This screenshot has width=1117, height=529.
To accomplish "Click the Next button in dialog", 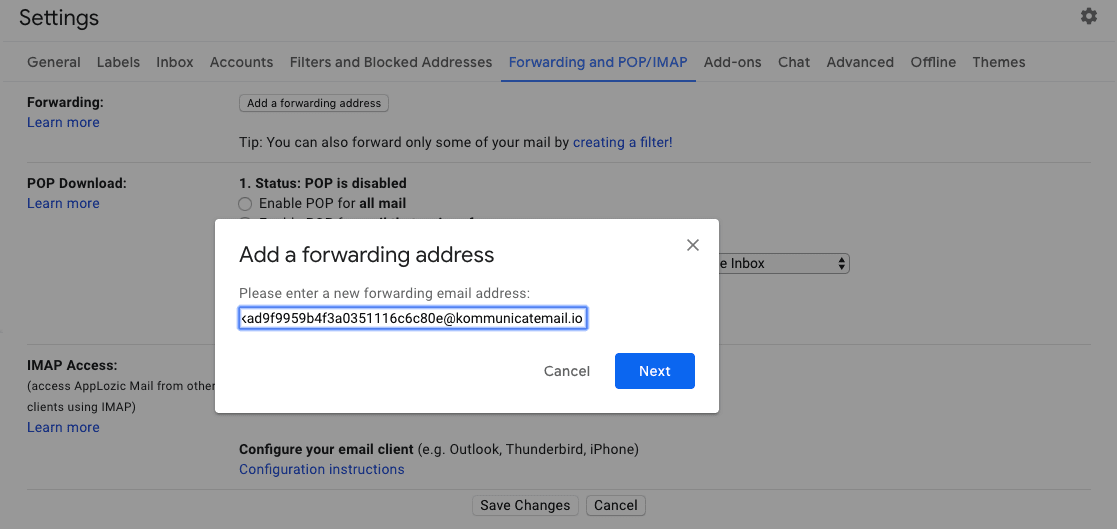I will click(655, 371).
